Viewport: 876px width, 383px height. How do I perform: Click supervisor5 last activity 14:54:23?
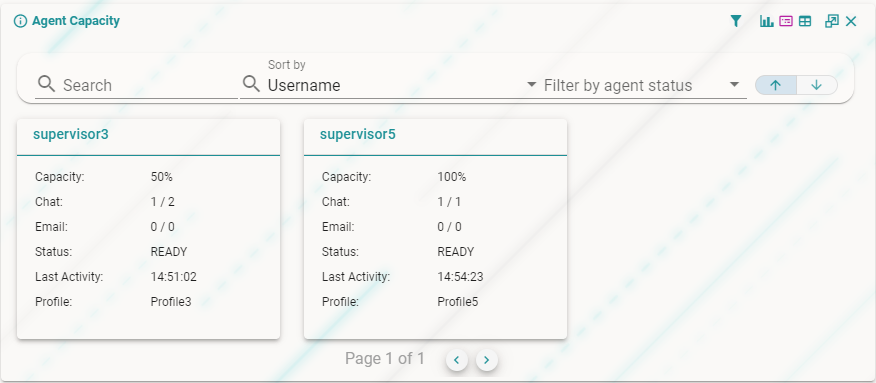[x=460, y=277]
